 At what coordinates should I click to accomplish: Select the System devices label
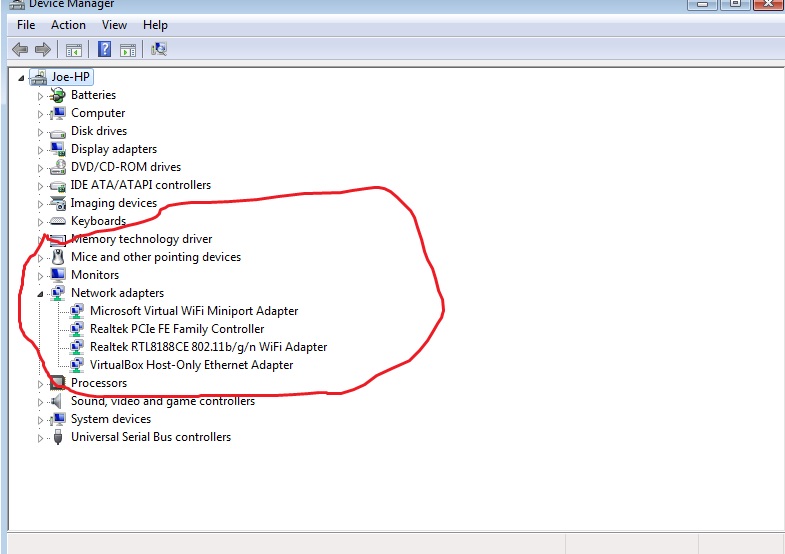coord(111,419)
